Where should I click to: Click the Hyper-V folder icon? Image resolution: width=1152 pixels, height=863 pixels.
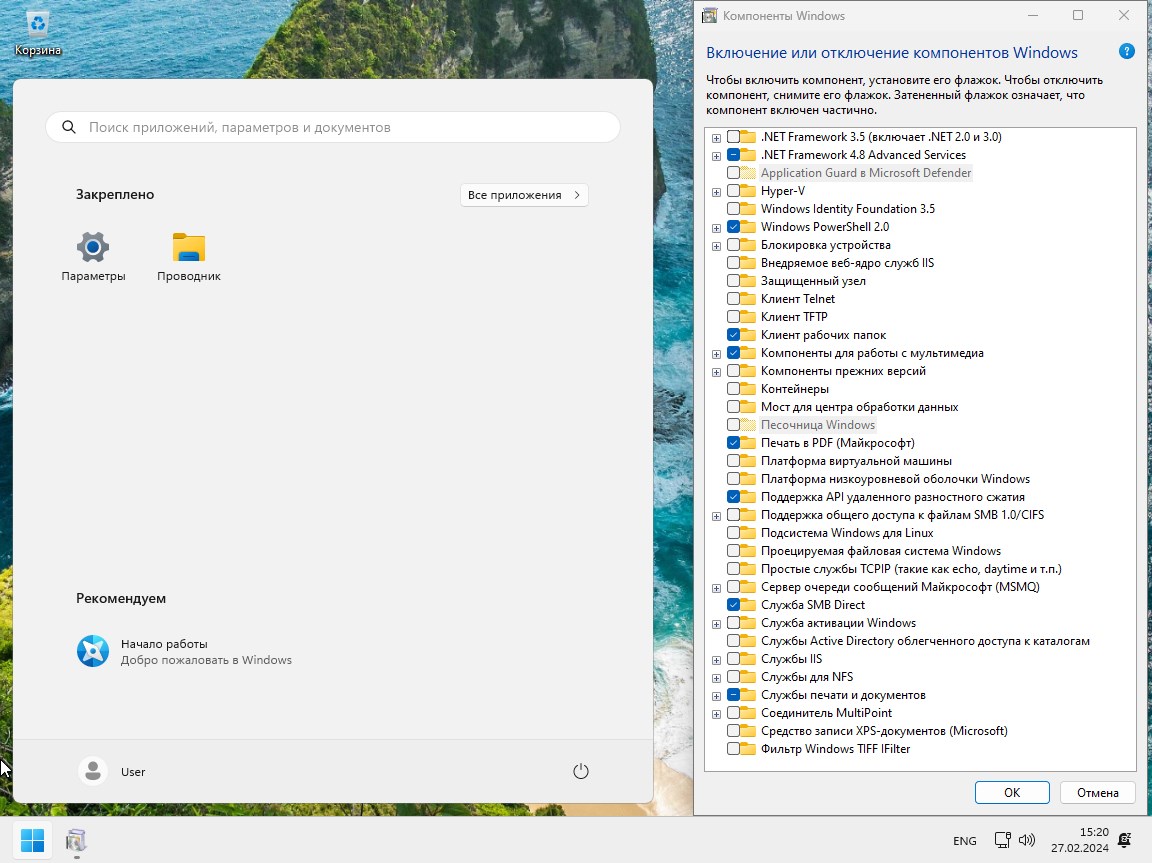point(748,191)
